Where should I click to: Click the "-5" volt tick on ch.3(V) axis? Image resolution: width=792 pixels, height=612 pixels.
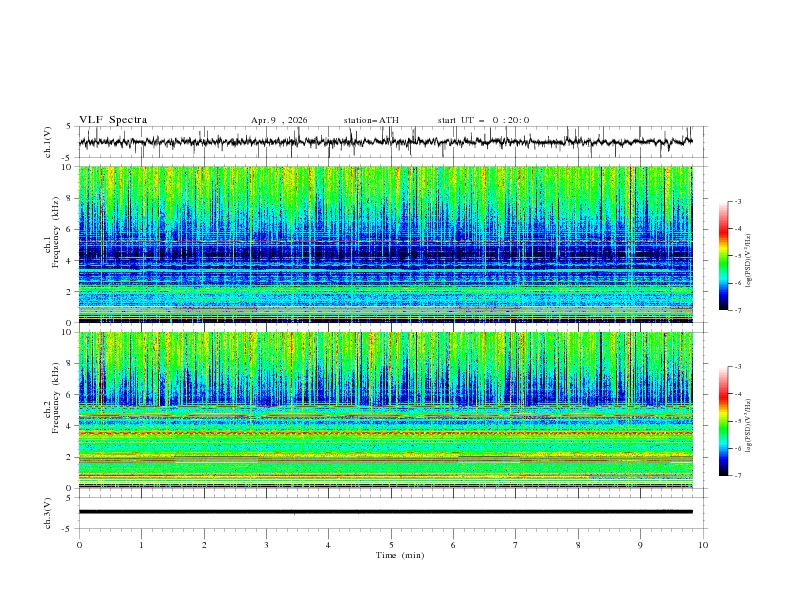click(x=68, y=529)
